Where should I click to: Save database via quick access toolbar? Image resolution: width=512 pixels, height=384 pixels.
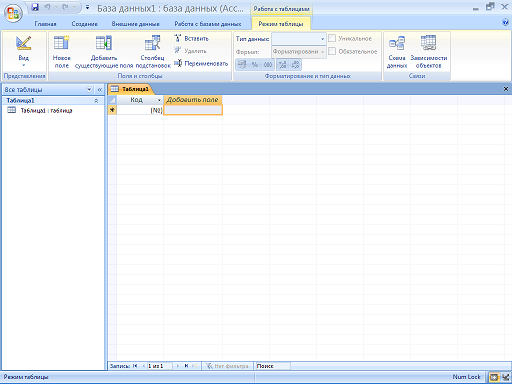(x=35, y=7)
